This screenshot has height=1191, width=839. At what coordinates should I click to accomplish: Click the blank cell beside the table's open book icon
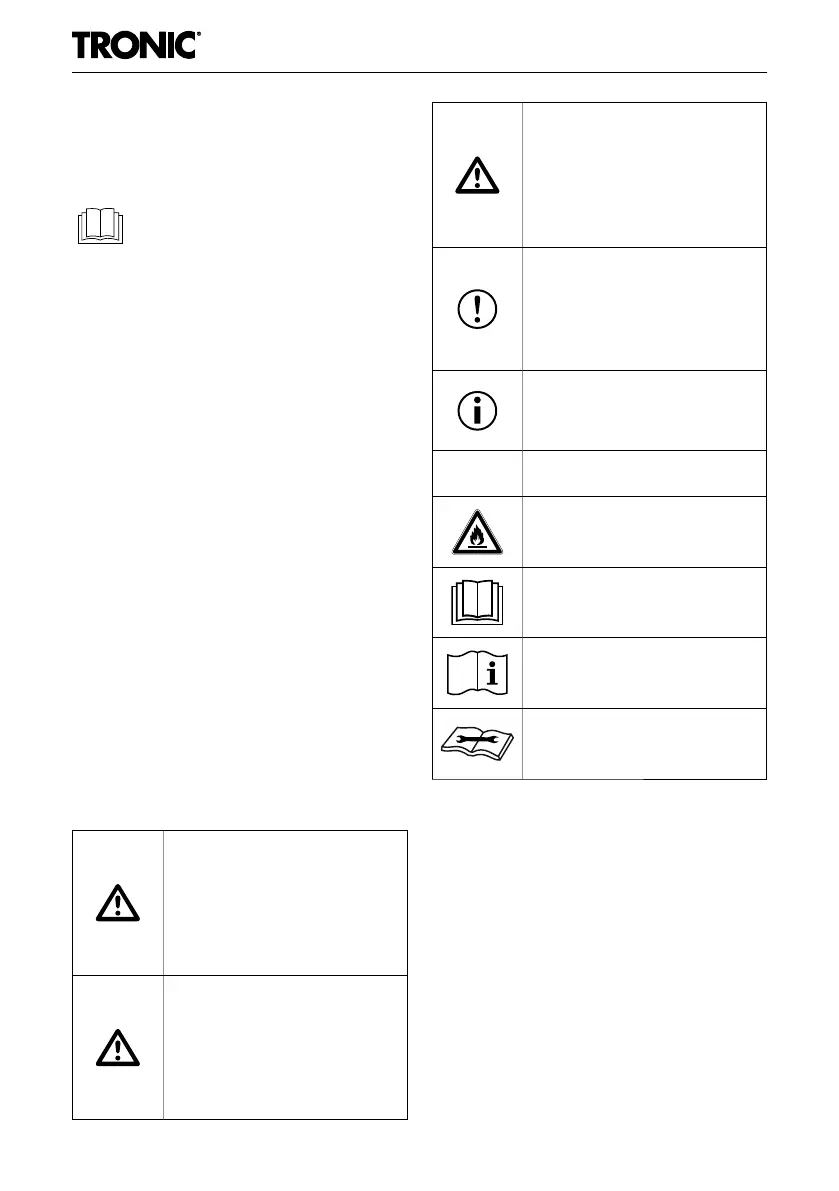644,602
